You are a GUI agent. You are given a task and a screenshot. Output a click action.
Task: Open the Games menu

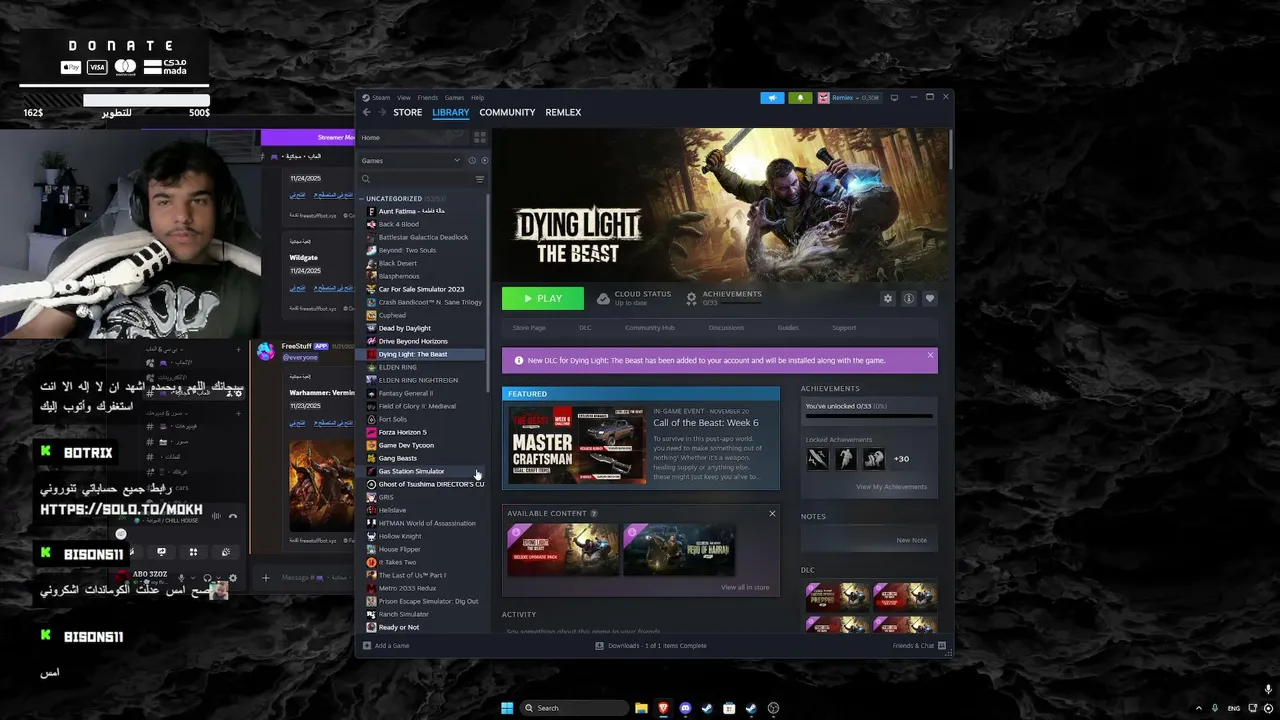click(454, 97)
